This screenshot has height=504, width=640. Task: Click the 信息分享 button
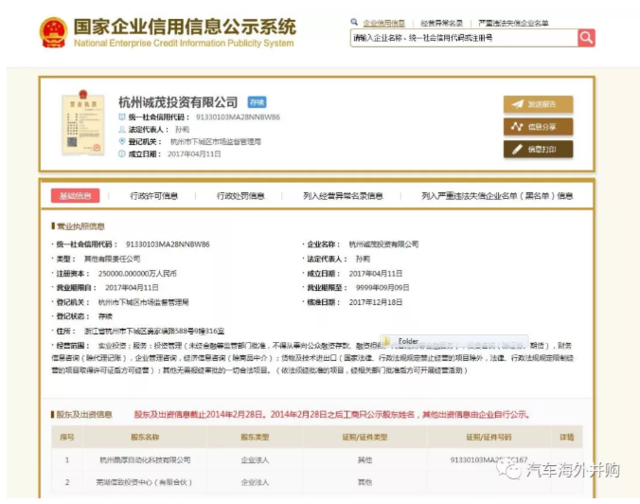[538, 127]
